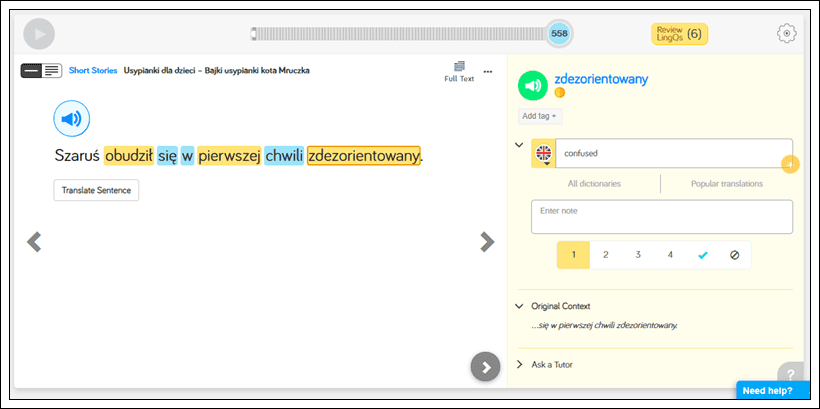The image size is (820, 409).
Task: Play pronunciation of zdezorientowany with green speaker
Action: [x=533, y=86]
